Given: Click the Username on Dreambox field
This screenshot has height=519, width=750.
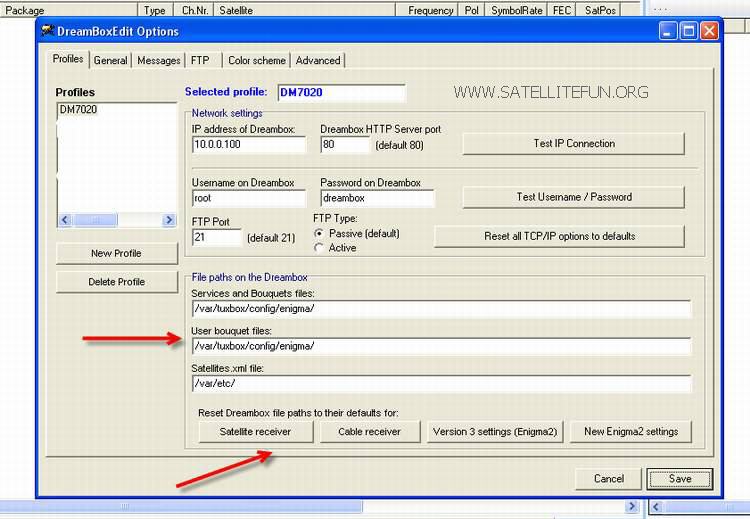Looking at the screenshot, I should (x=249, y=198).
